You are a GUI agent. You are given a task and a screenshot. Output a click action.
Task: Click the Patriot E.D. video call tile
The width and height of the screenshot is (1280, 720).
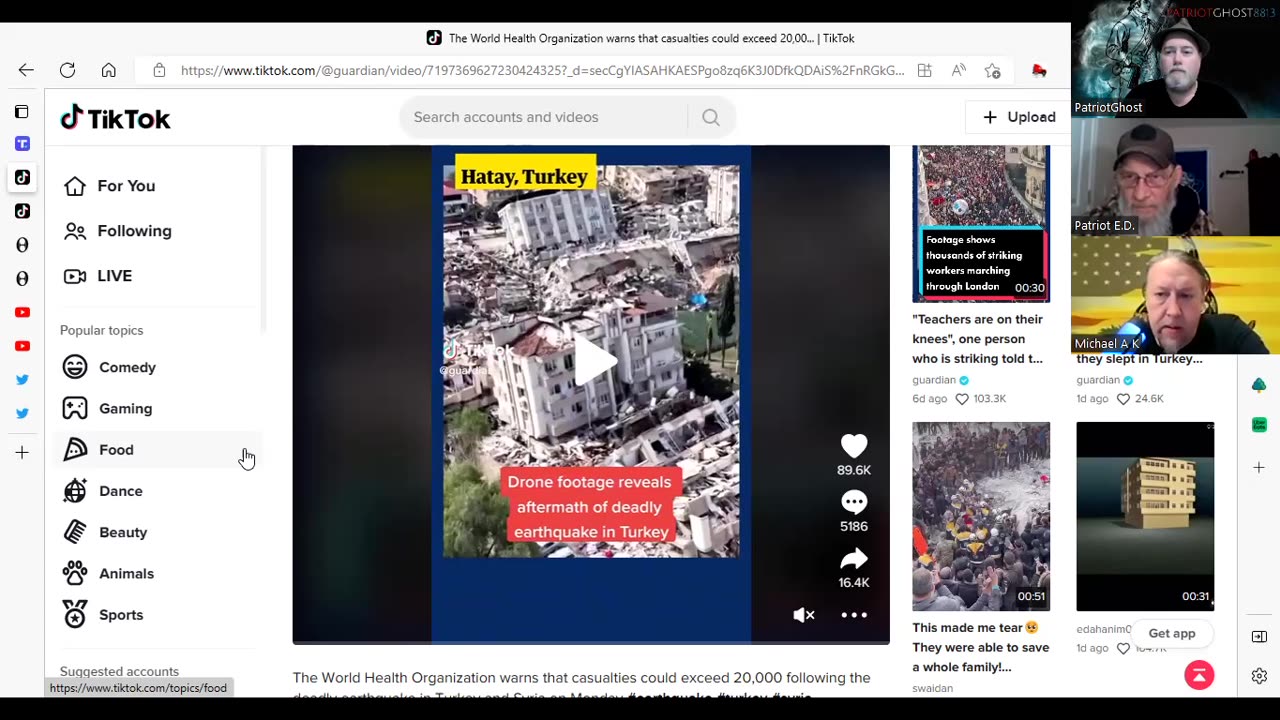tap(1175, 177)
